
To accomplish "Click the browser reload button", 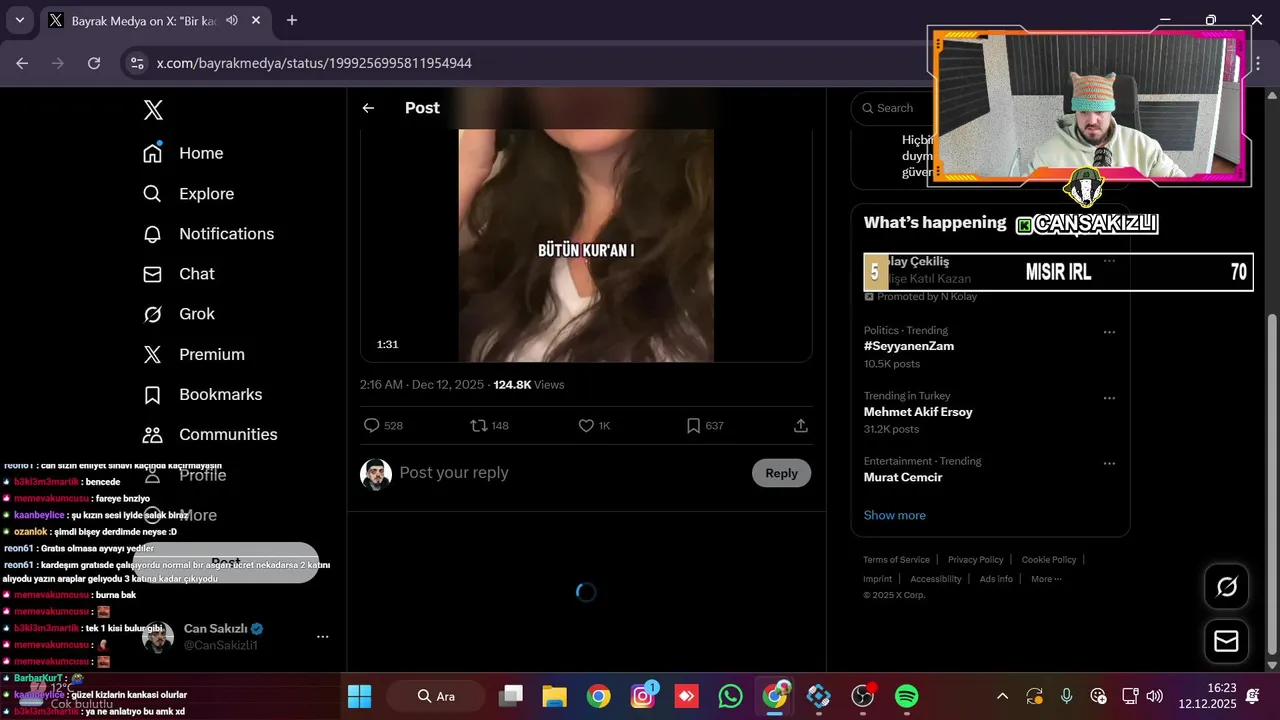I will click(94, 63).
